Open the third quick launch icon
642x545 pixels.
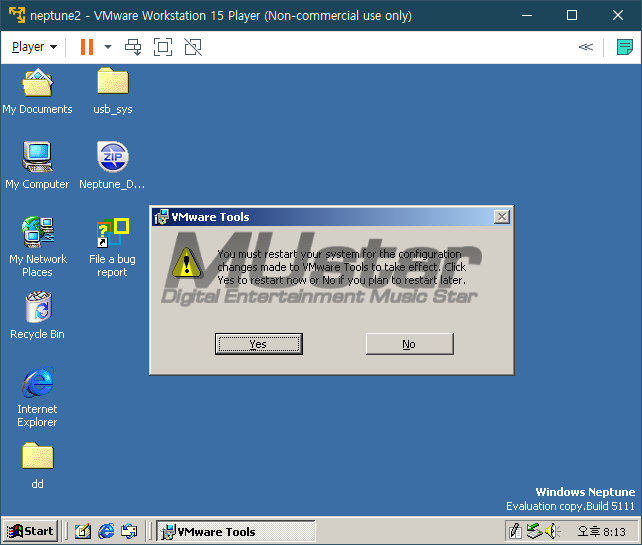click(x=129, y=531)
